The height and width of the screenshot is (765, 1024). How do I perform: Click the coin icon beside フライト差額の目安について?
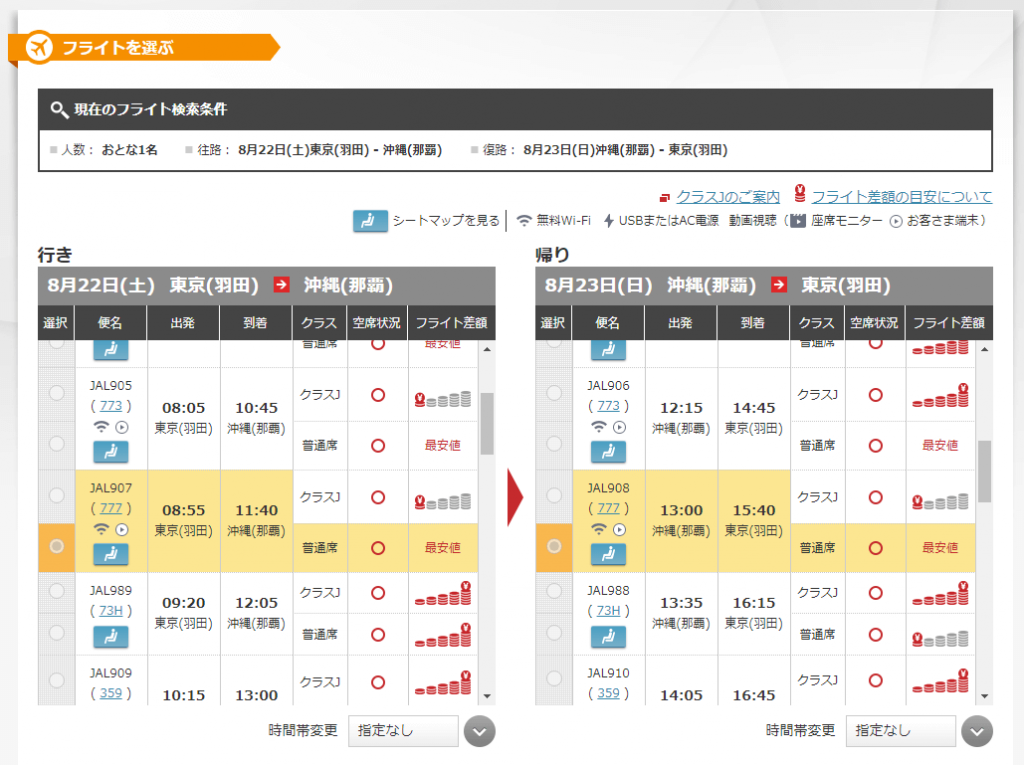pyautogui.click(x=800, y=193)
